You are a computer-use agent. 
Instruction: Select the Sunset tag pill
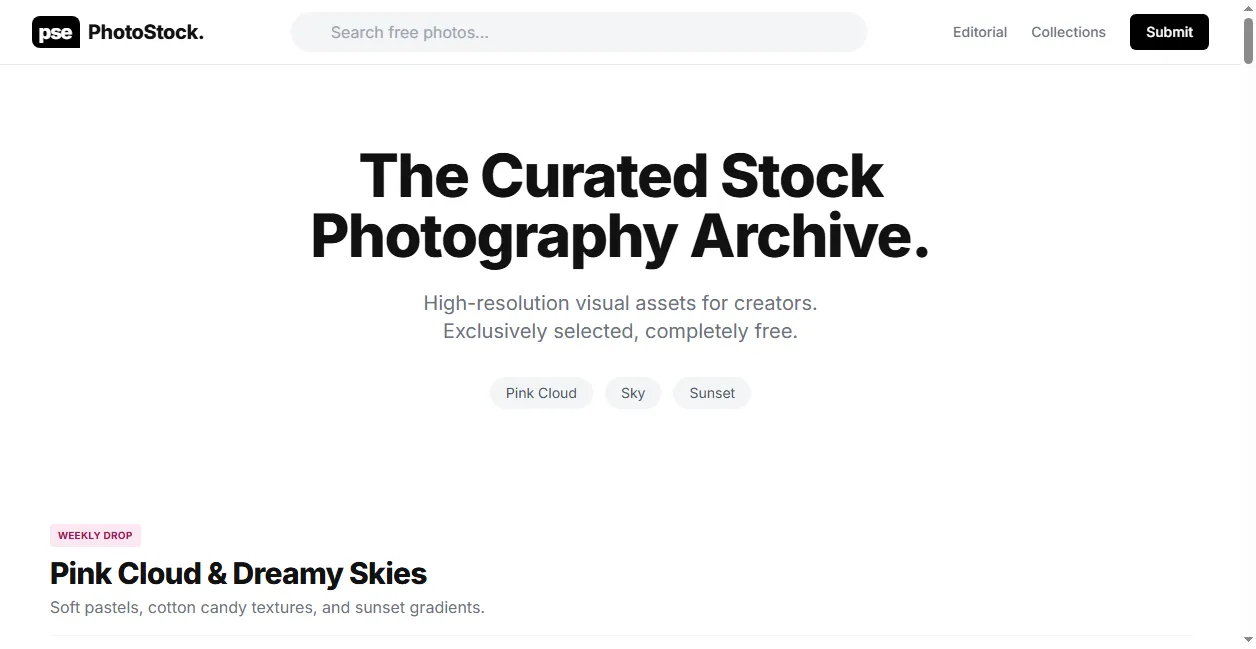pyautogui.click(x=712, y=393)
